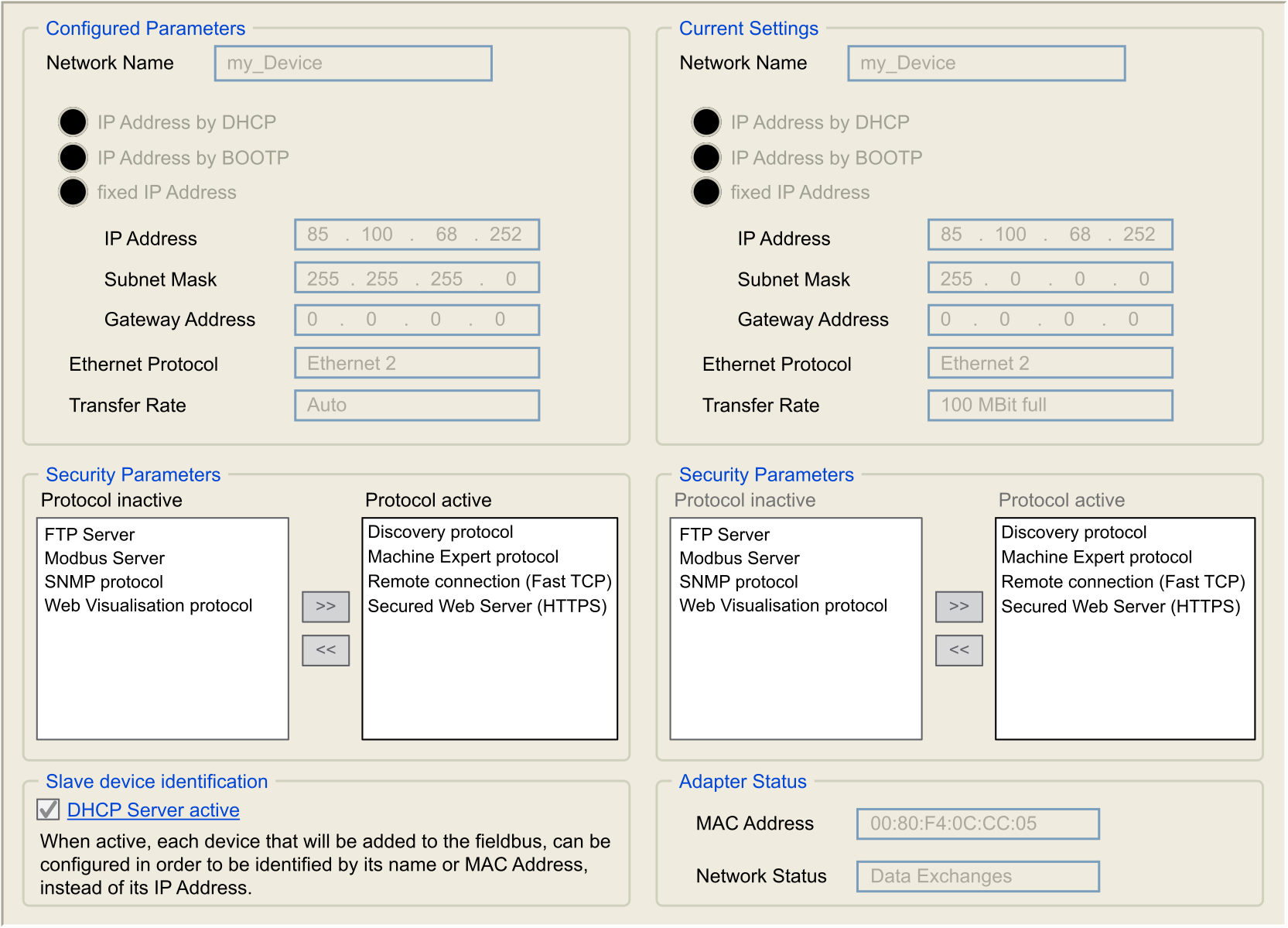Click the >> button under Configured Security Parameters

tap(325, 607)
